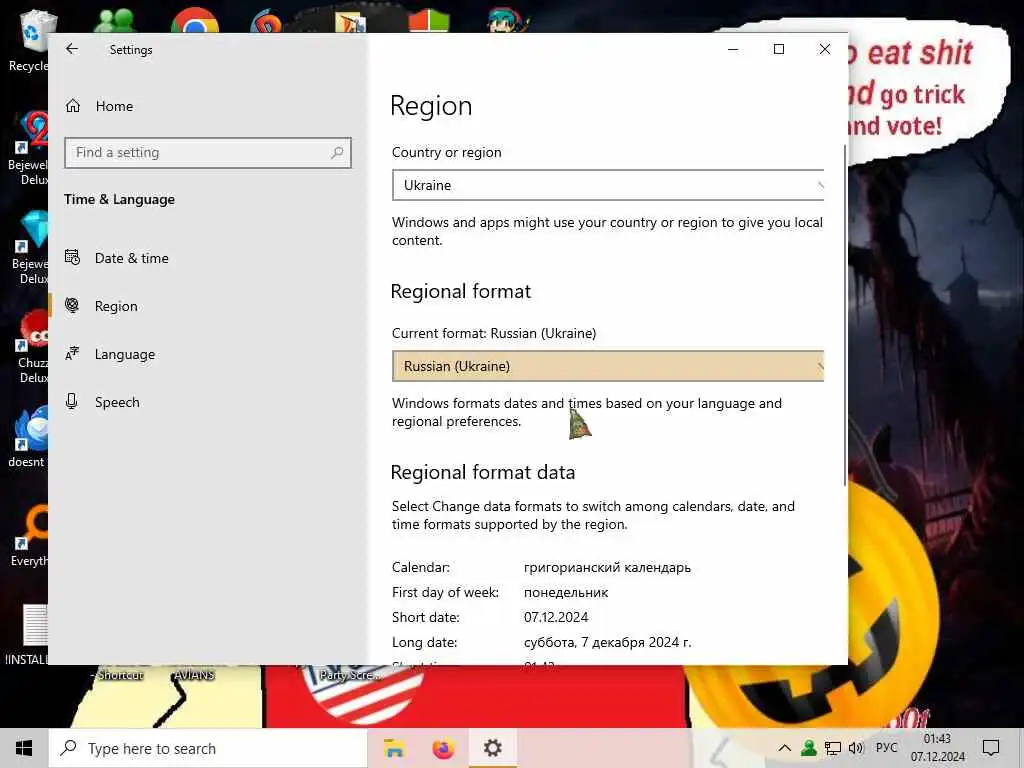Open Speech settings

[117, 402]
